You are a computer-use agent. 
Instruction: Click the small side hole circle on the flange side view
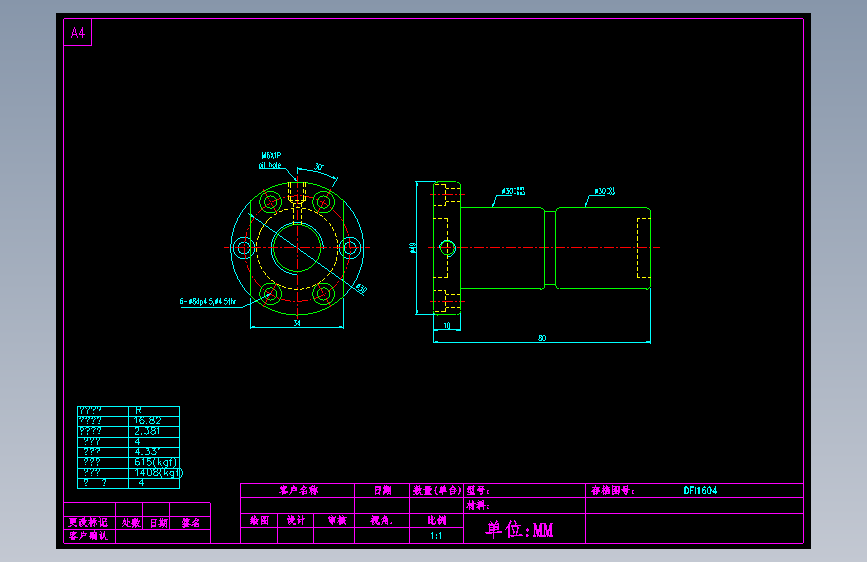(447, 248)
